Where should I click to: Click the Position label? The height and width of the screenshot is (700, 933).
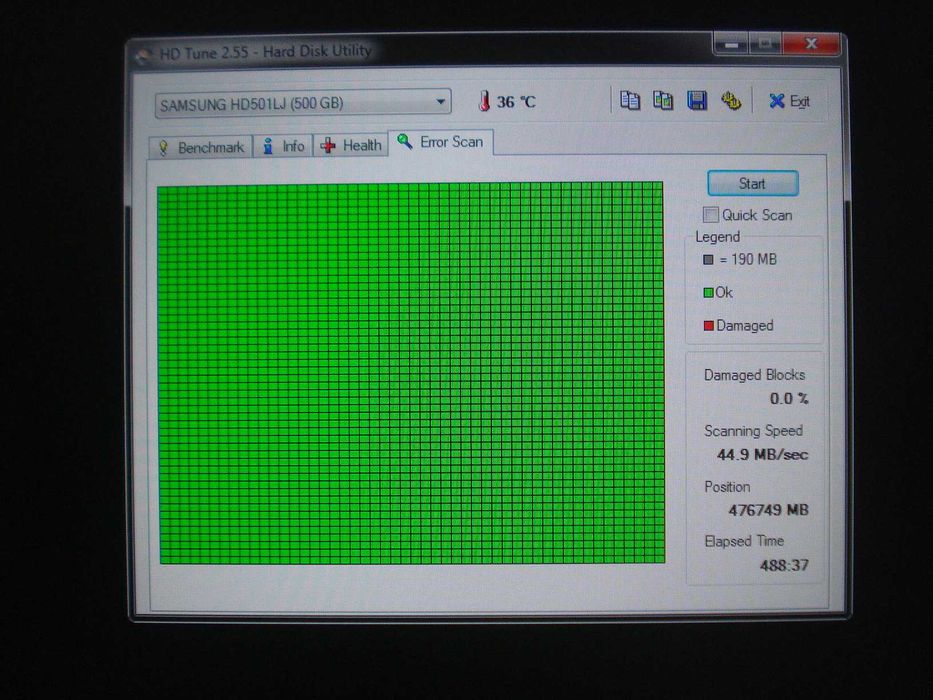[727, 487]
